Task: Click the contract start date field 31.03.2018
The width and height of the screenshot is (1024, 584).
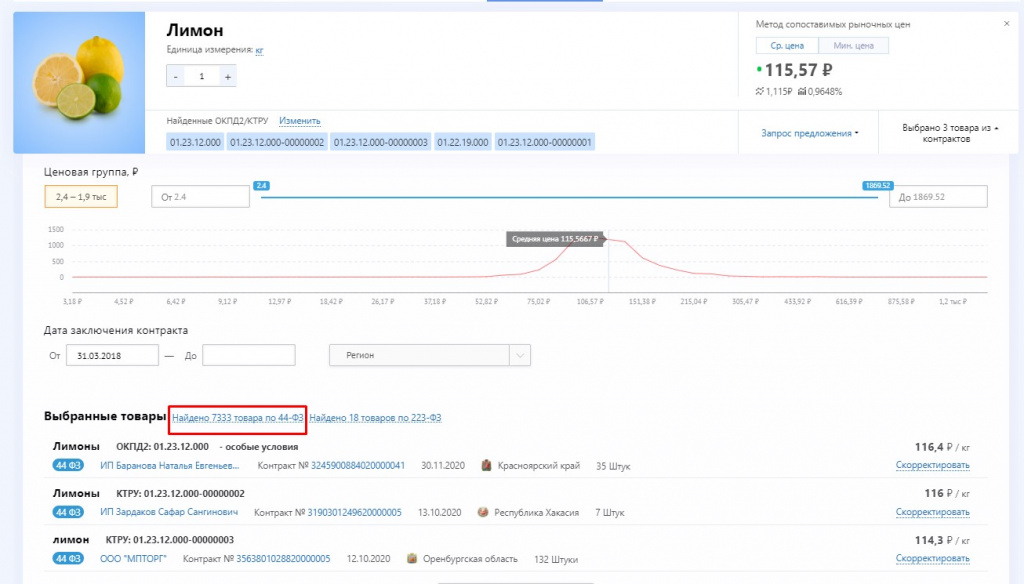Action: click(x=112, y=355)
